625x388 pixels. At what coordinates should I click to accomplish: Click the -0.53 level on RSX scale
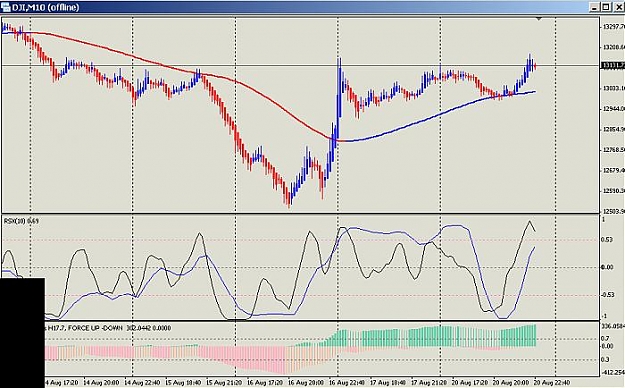[x=607, y=295]
